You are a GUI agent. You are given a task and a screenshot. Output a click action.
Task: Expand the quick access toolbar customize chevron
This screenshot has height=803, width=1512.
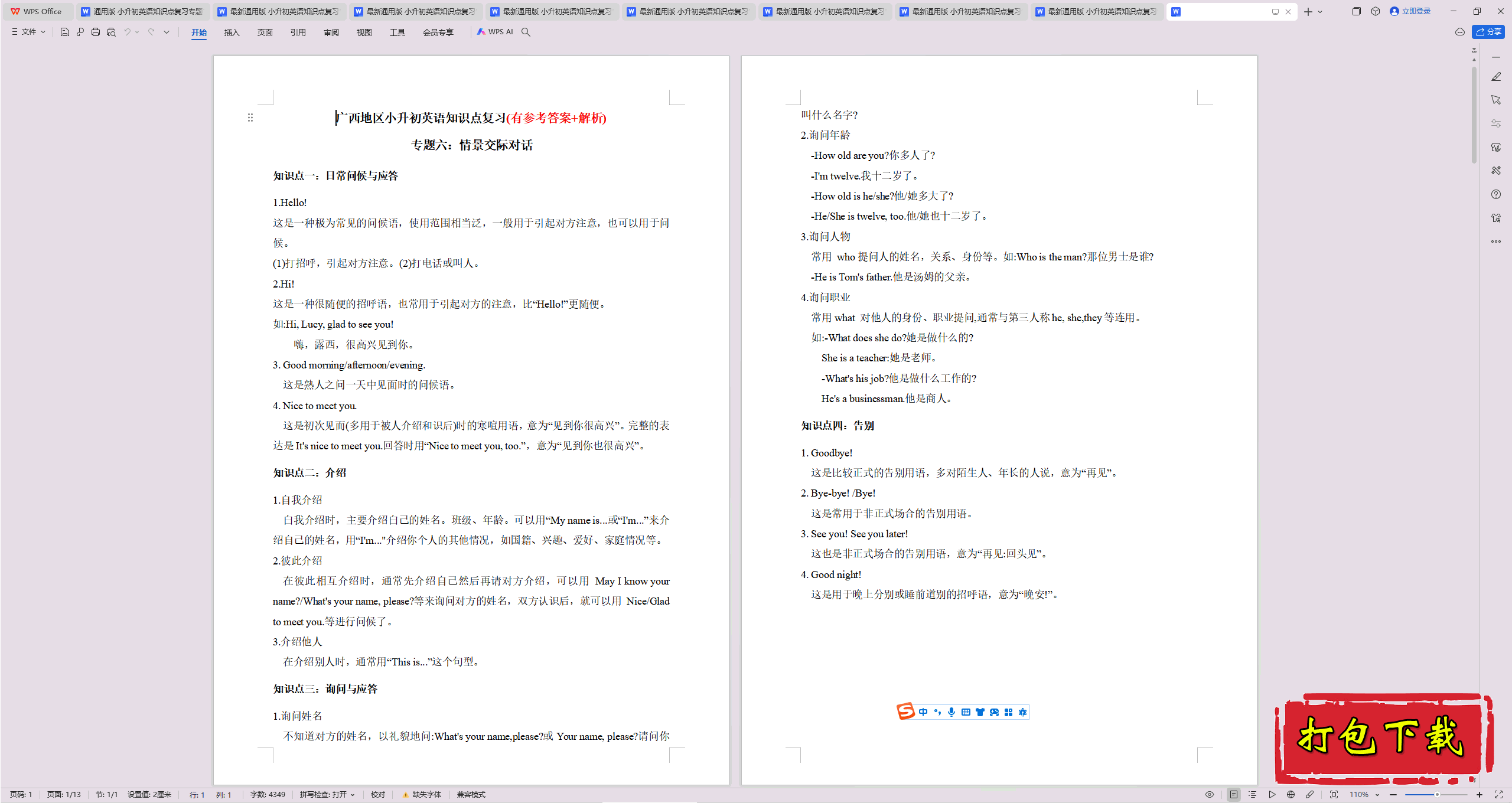click(167, 32)
